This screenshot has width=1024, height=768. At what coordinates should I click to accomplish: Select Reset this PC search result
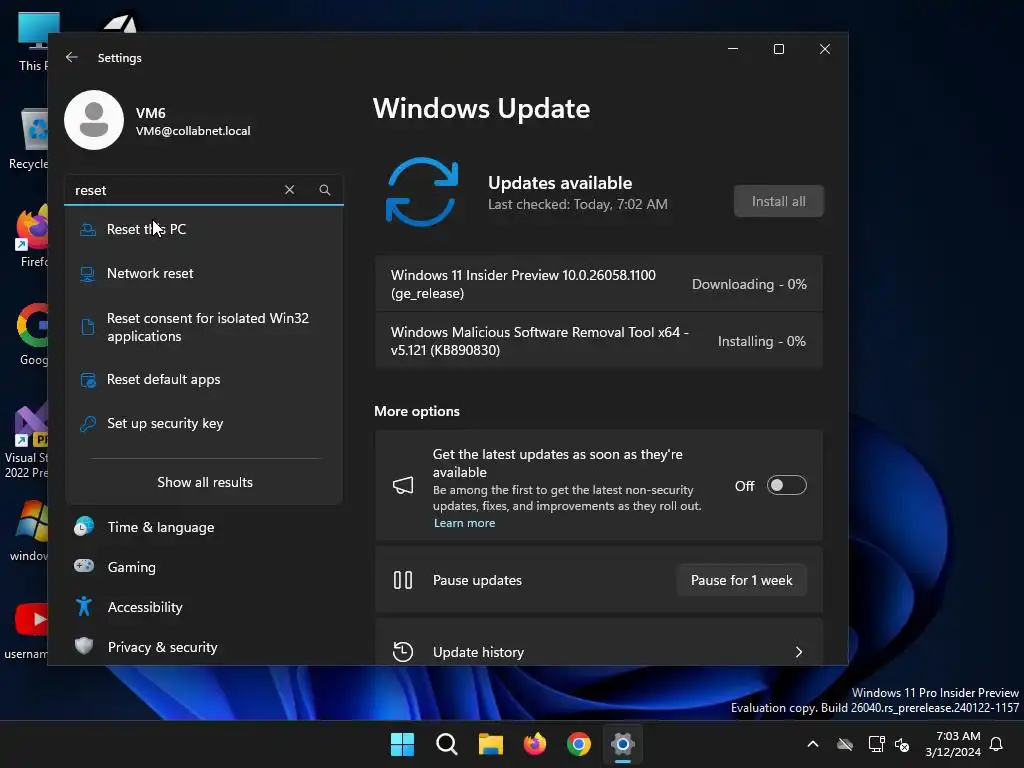point(204,229)
